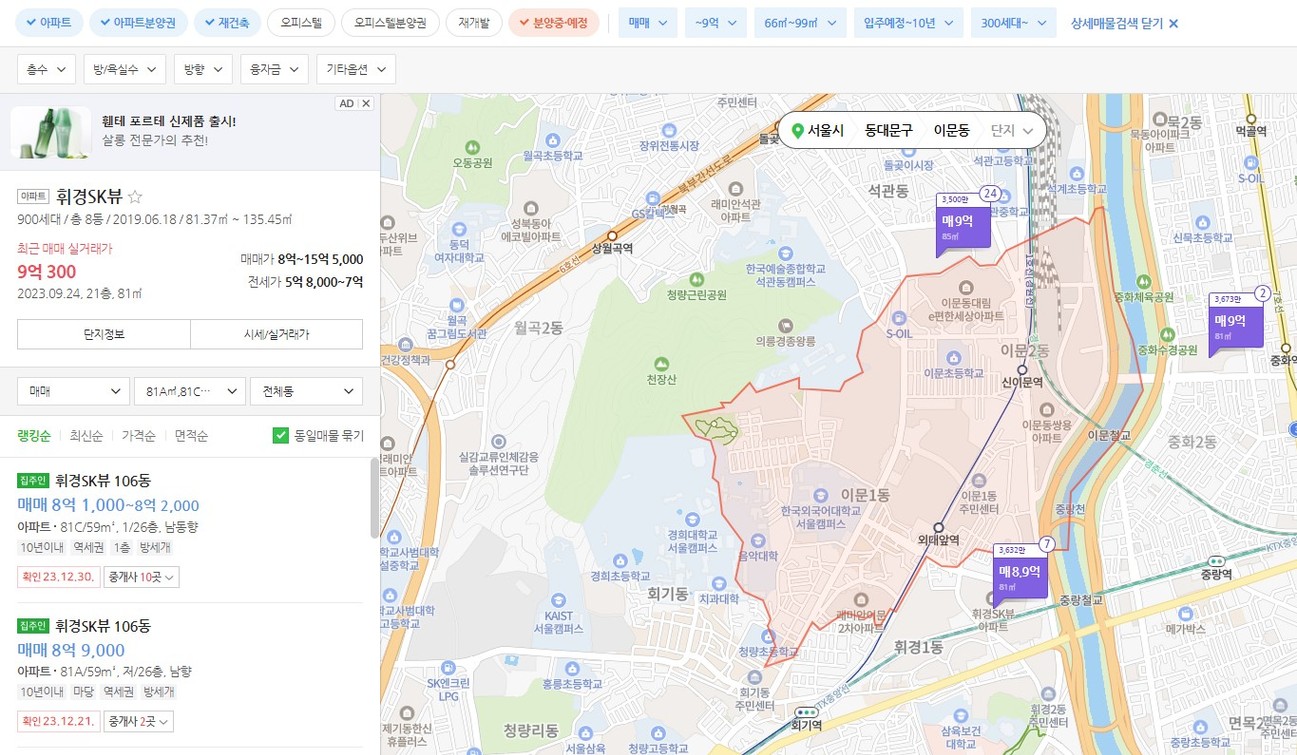
Task: Expand the 방/욕실수 filter dropdown
Action: click(x=124, y=69)
